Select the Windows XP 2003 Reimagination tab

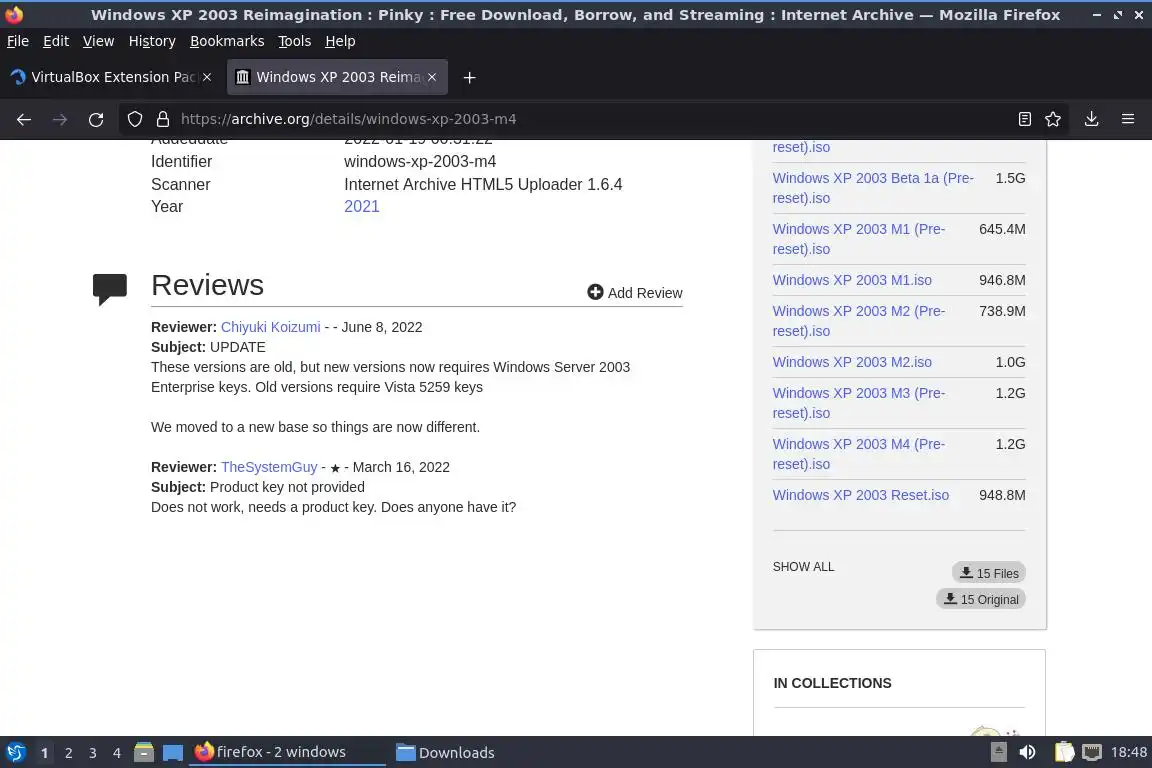point(337,77)
